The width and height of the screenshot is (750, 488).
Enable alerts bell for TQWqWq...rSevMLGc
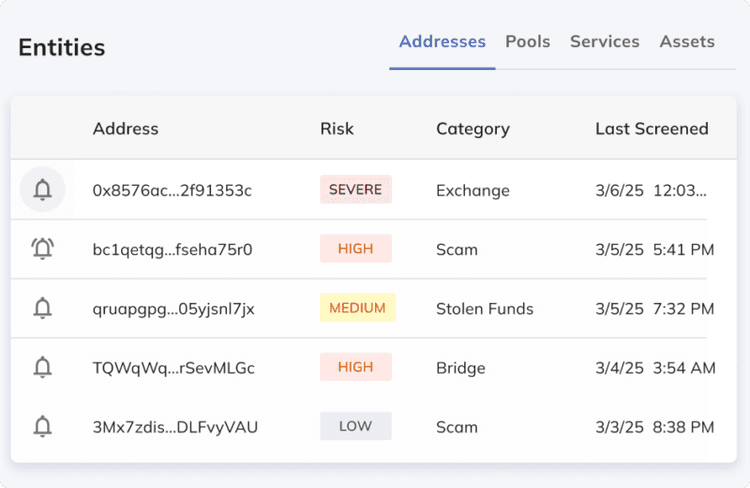point(43,367)
